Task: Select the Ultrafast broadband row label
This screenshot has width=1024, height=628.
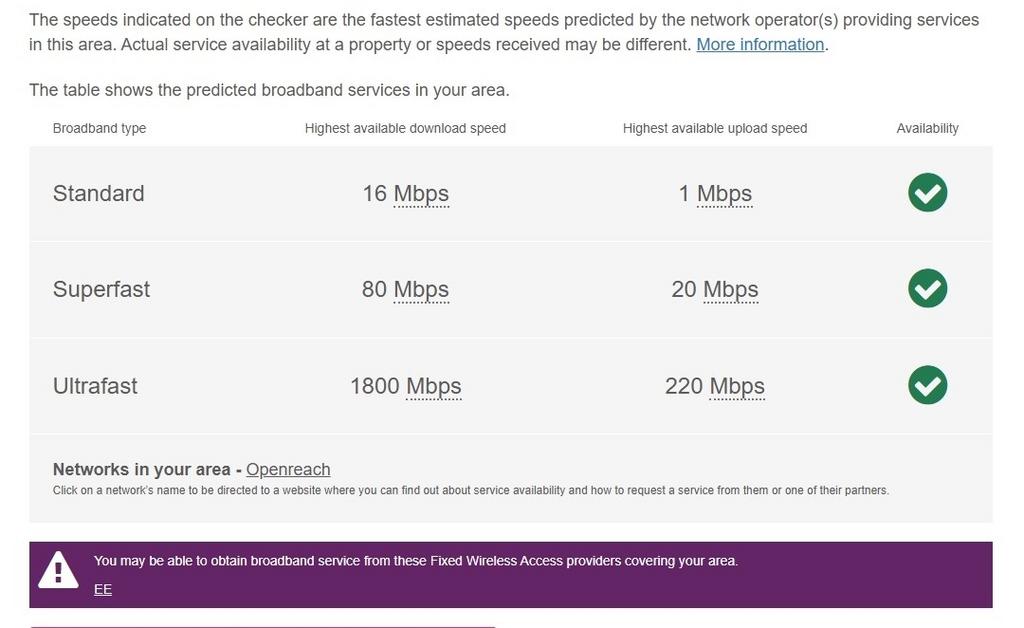Action: pos(95,386)
